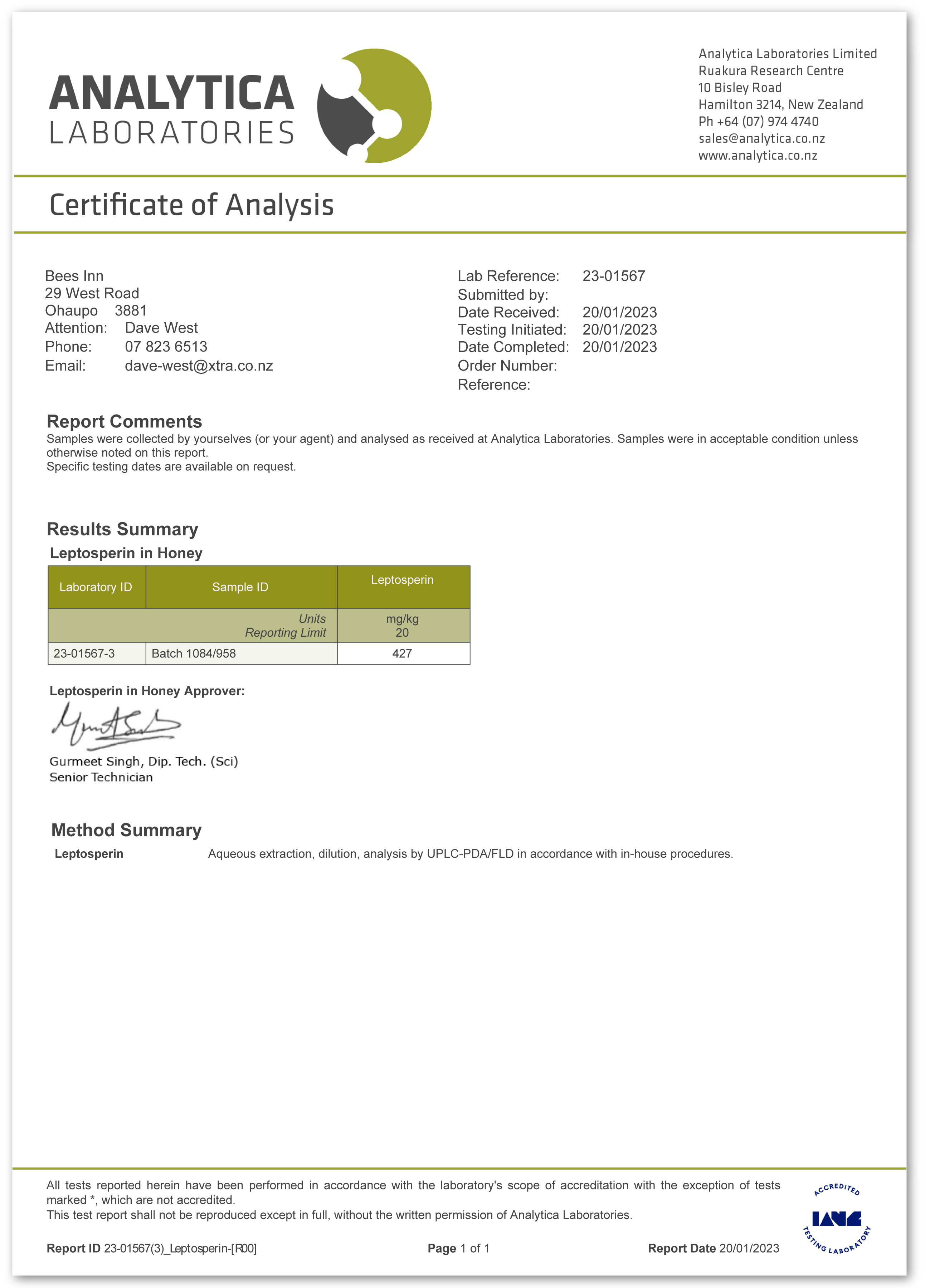
Task: Click the IANZ accredited testing laboratory seal
Action: (836, 1219)
